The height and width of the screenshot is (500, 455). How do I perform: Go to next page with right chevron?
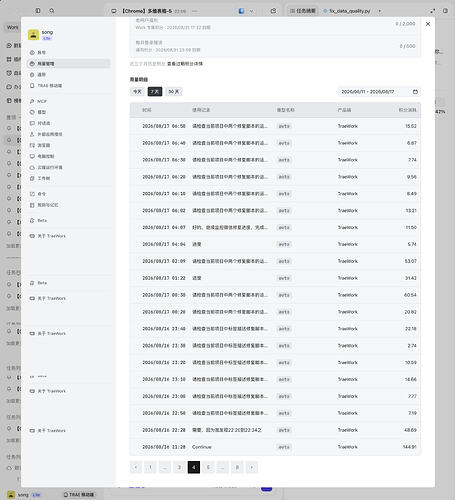252,467
